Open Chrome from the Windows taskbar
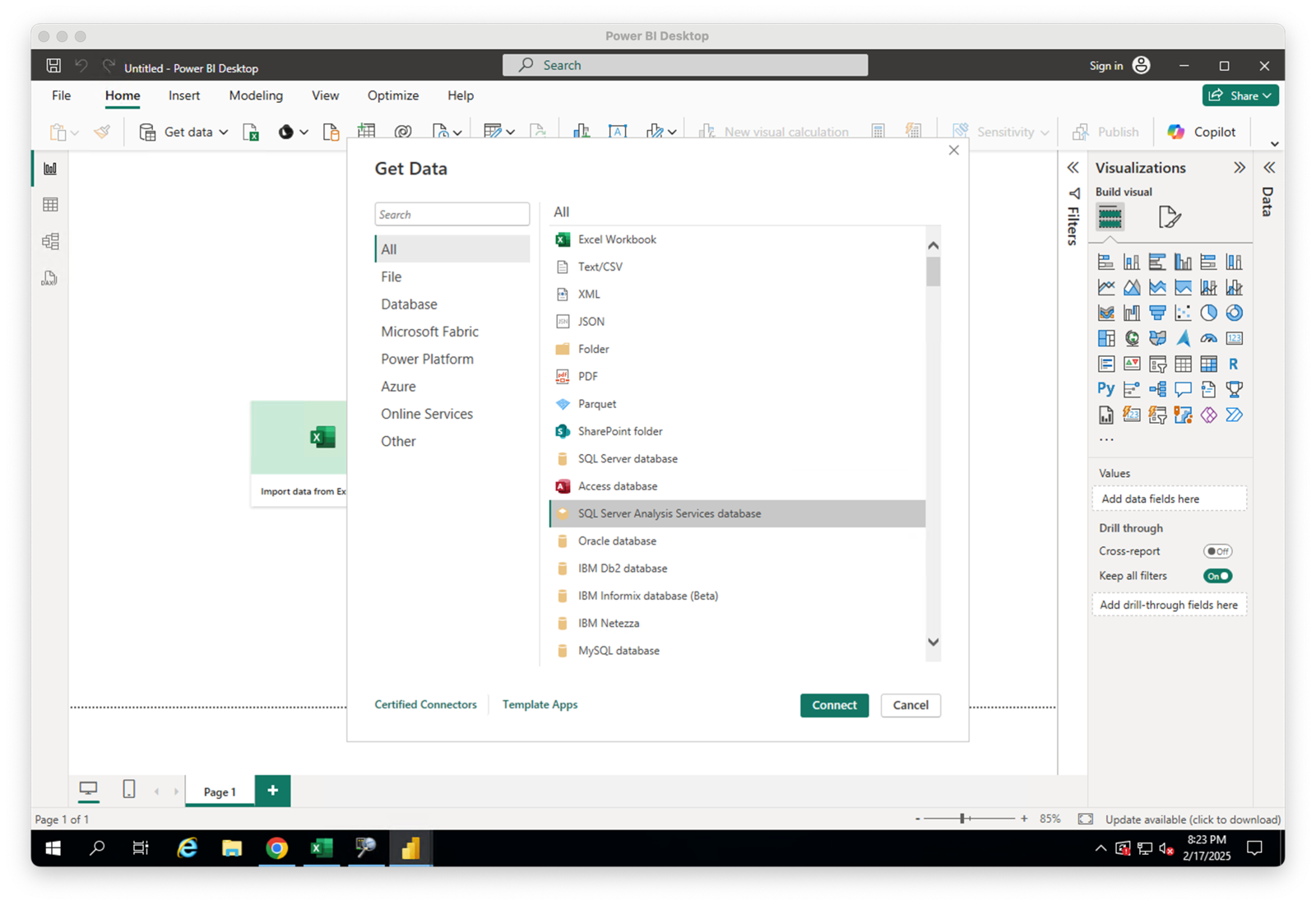Viewport: 1316px width, 905px height. click(277, 848)
